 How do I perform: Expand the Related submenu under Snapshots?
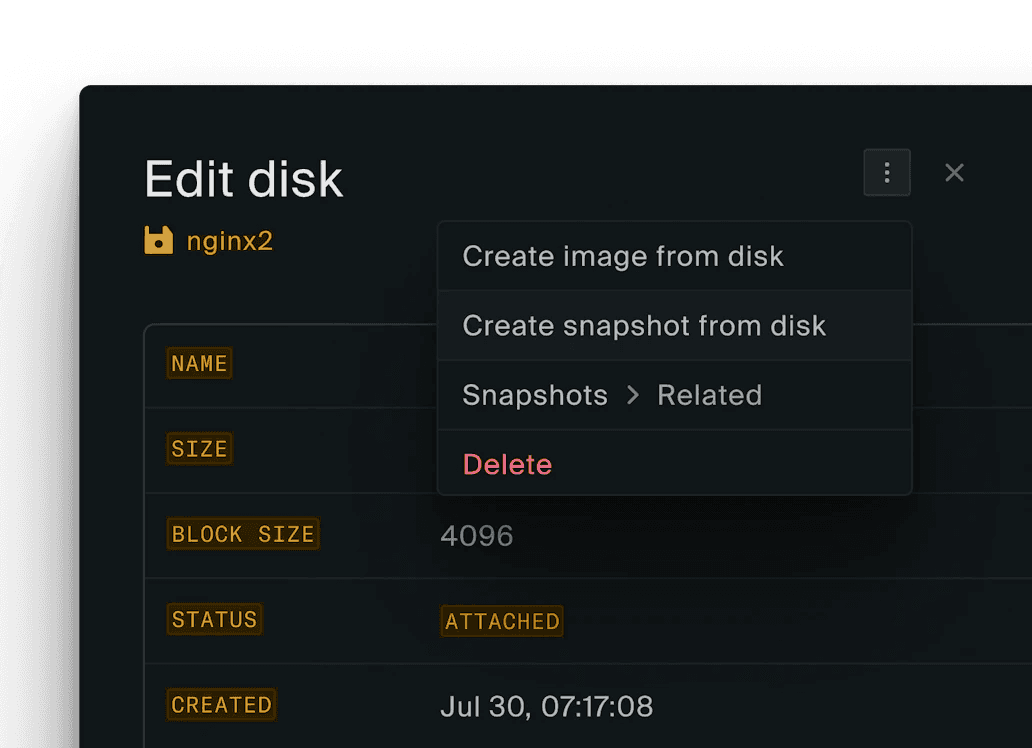(709, 394)
